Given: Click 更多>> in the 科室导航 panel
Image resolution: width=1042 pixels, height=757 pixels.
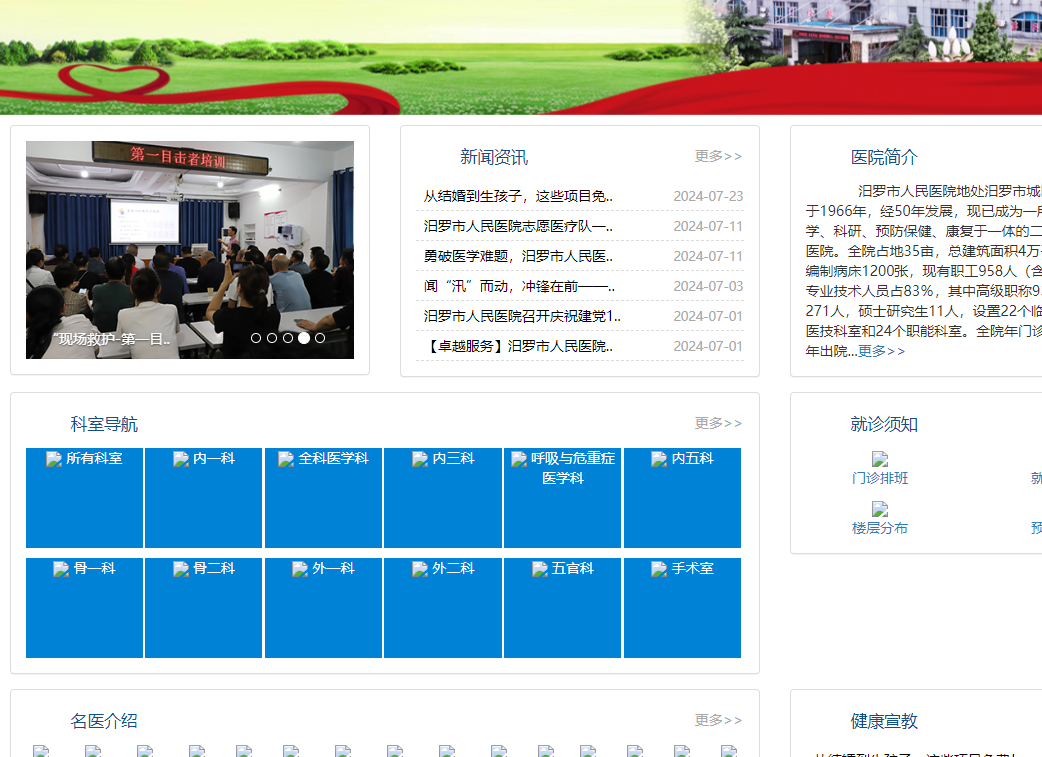Looking at the screenshot, I should (x=718, y=423).
